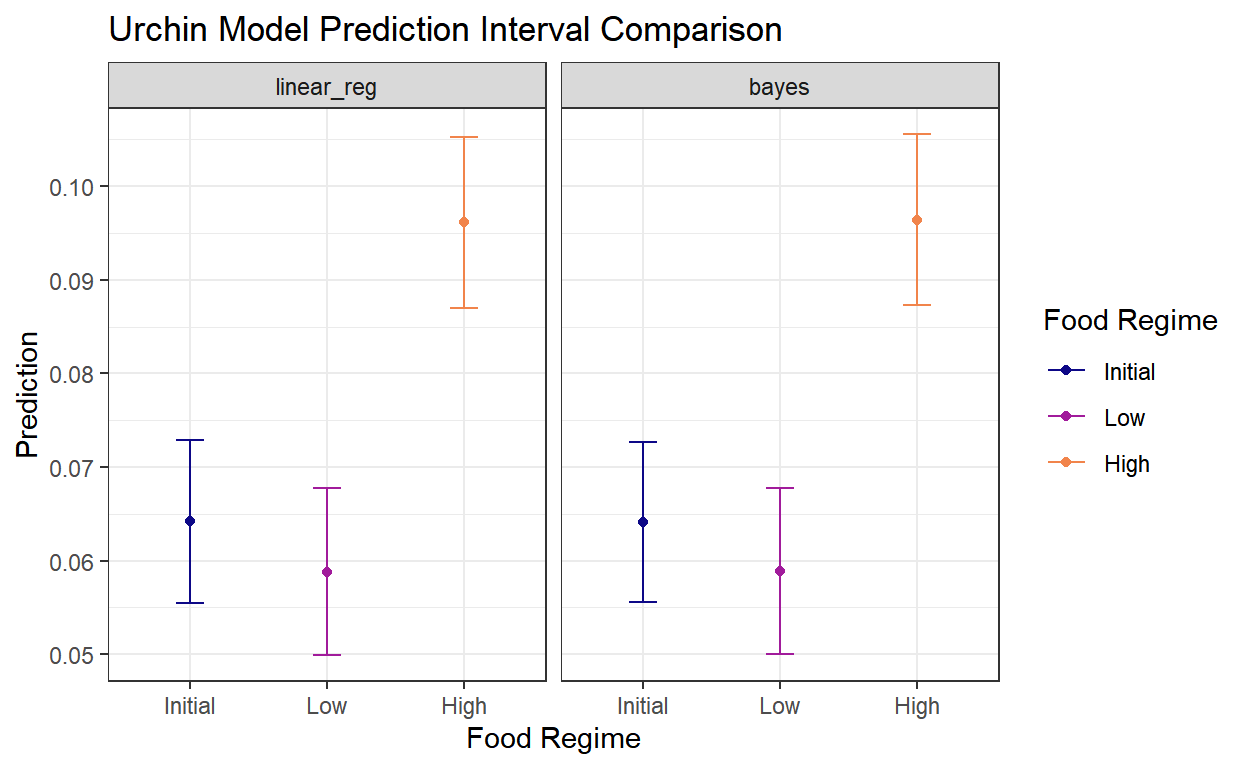Click the Food Regime x-axis title
1248x768 pixels.
pos(553,739)
